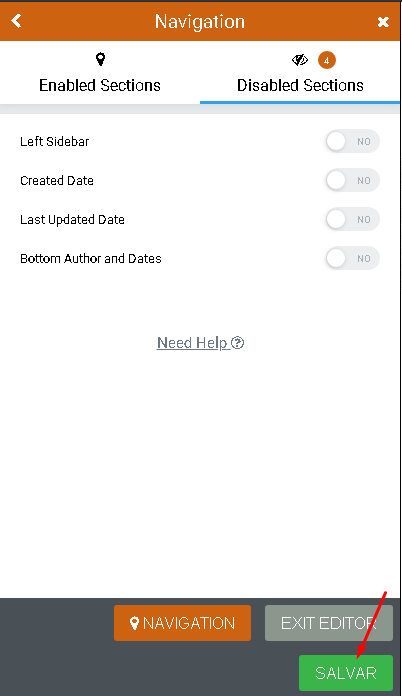The image size is (402, 696).
Task: Click the orange badge showing 4
Action: (327, 60)
